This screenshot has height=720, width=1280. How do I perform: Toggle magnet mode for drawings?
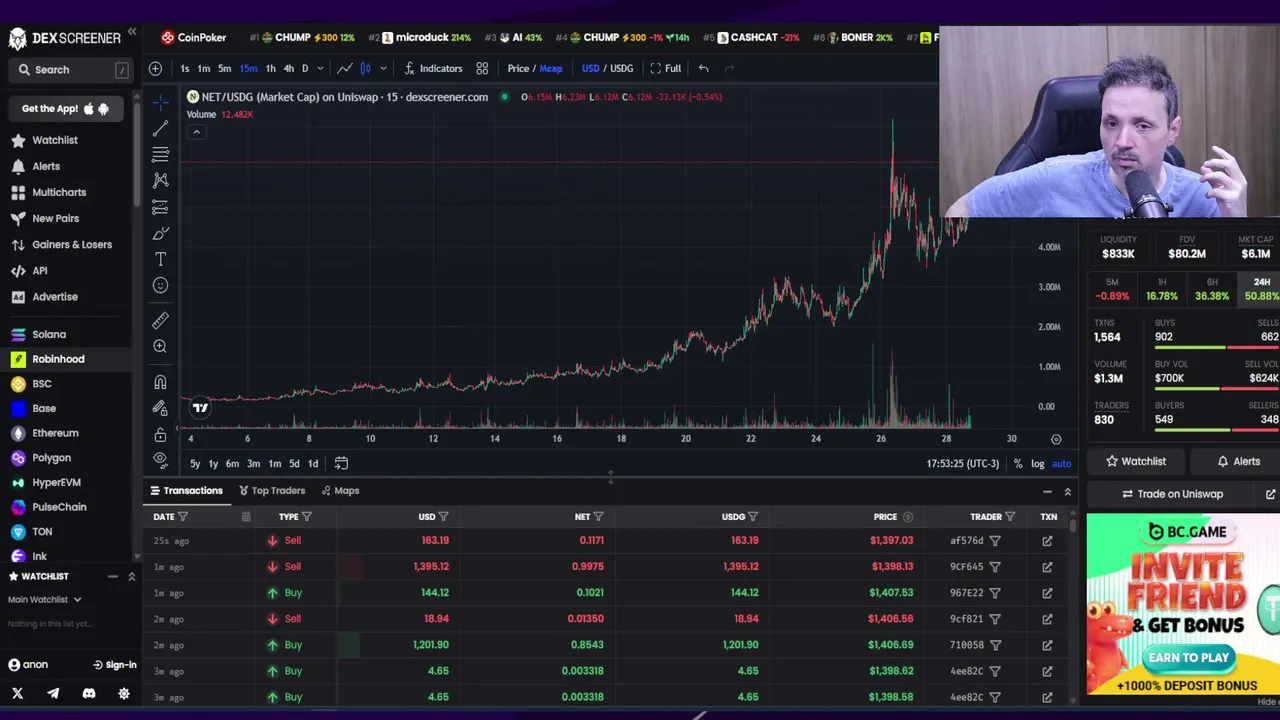tap(160, 382)
